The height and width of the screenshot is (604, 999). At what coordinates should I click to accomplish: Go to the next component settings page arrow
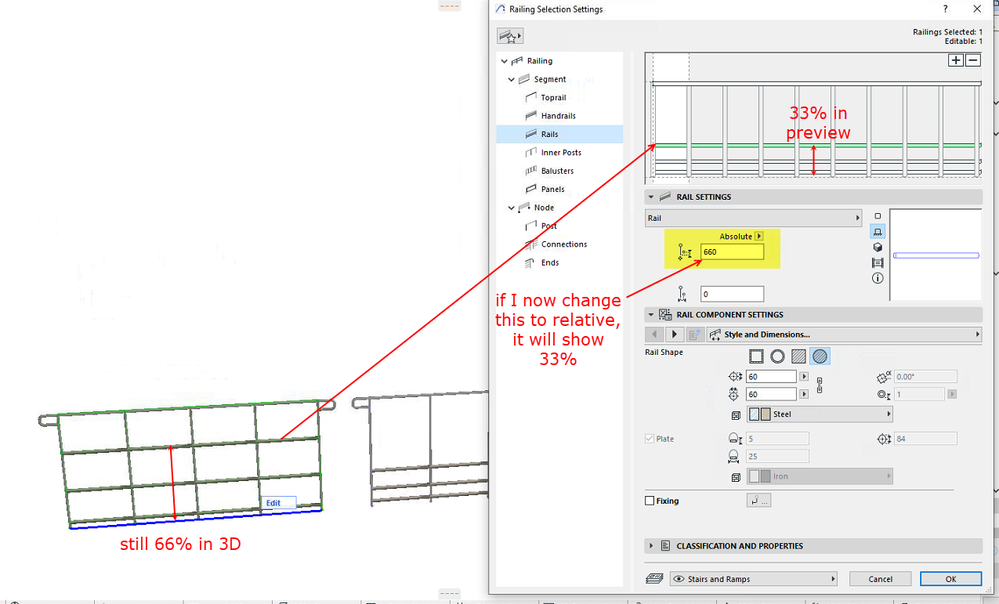click(x=674, y=334)
